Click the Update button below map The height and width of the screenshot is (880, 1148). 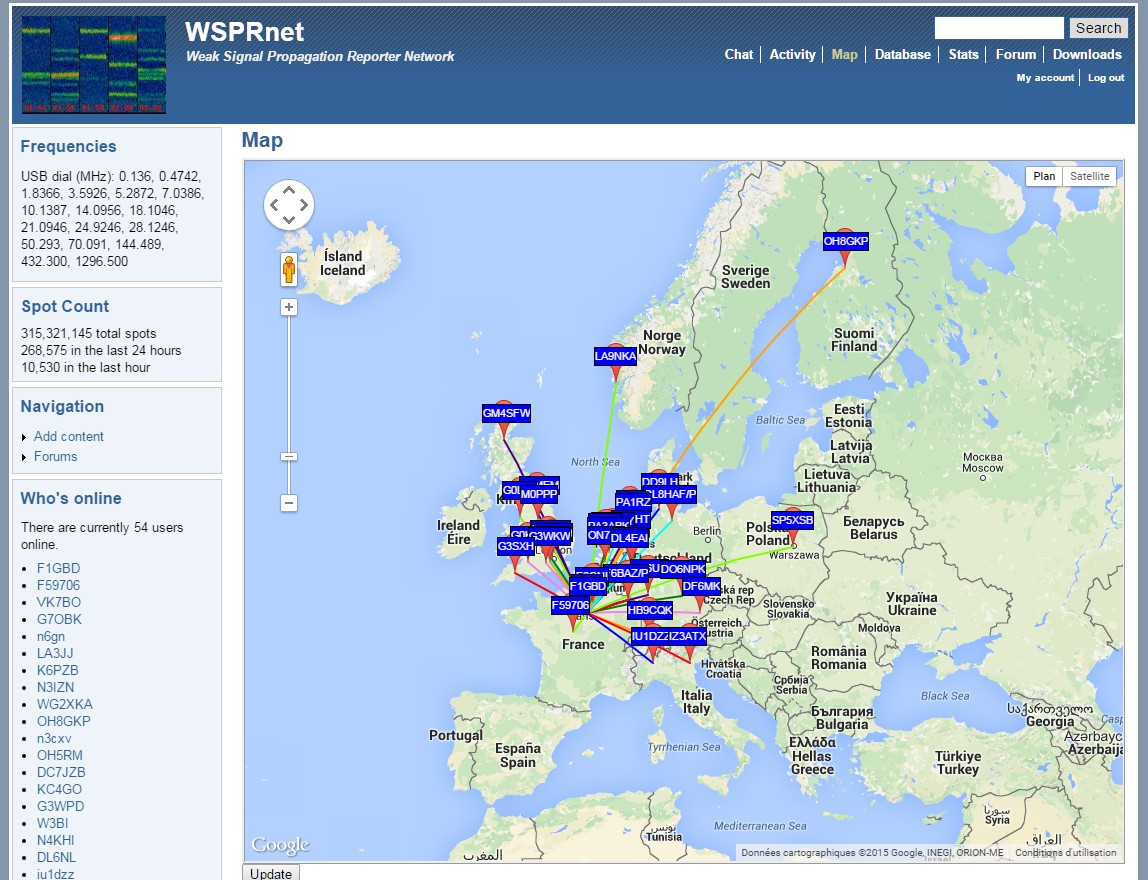(x=271, y=873)
